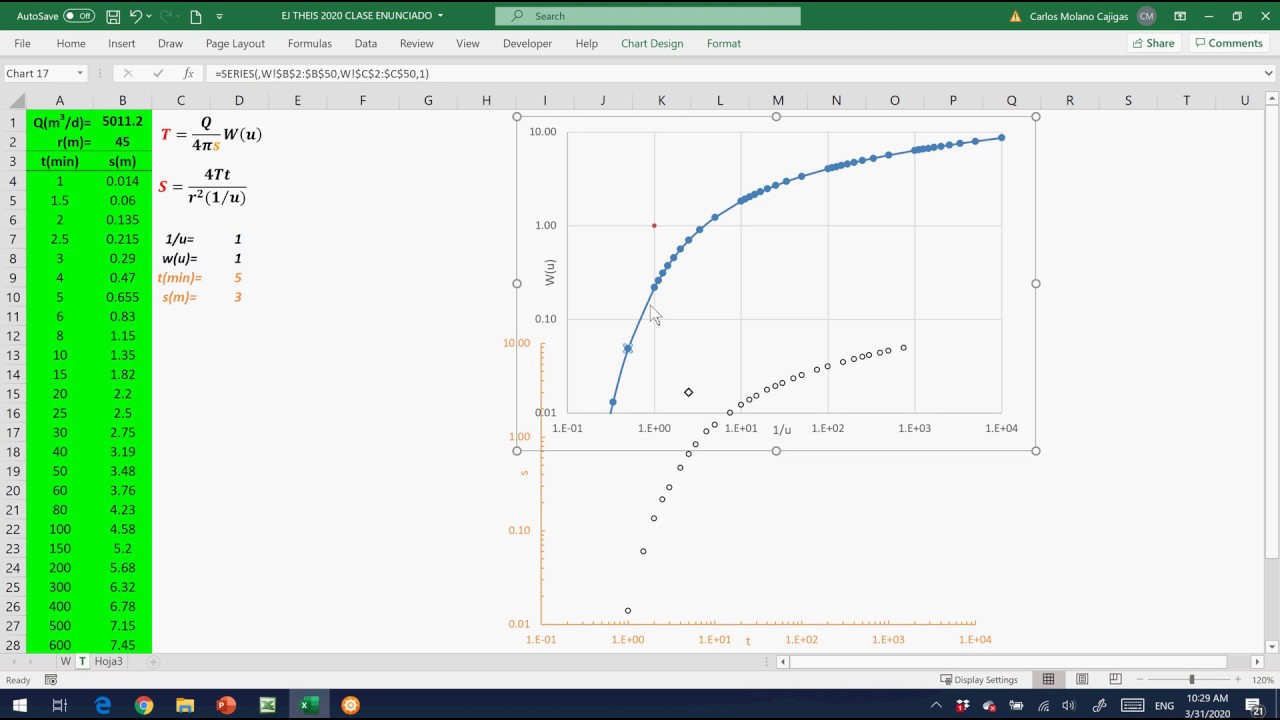Open PowerPoint from the taskbar
The height and width of the screenshot is (720, 1280).
[x=226, y=705]
